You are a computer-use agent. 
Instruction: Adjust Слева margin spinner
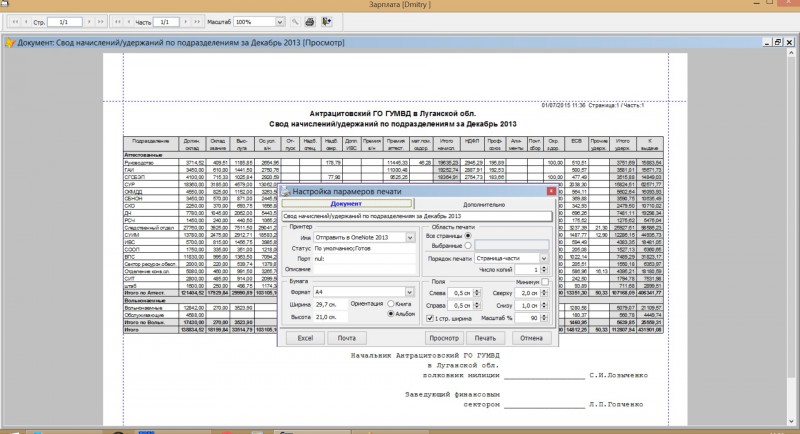click(x=477, y=293)
